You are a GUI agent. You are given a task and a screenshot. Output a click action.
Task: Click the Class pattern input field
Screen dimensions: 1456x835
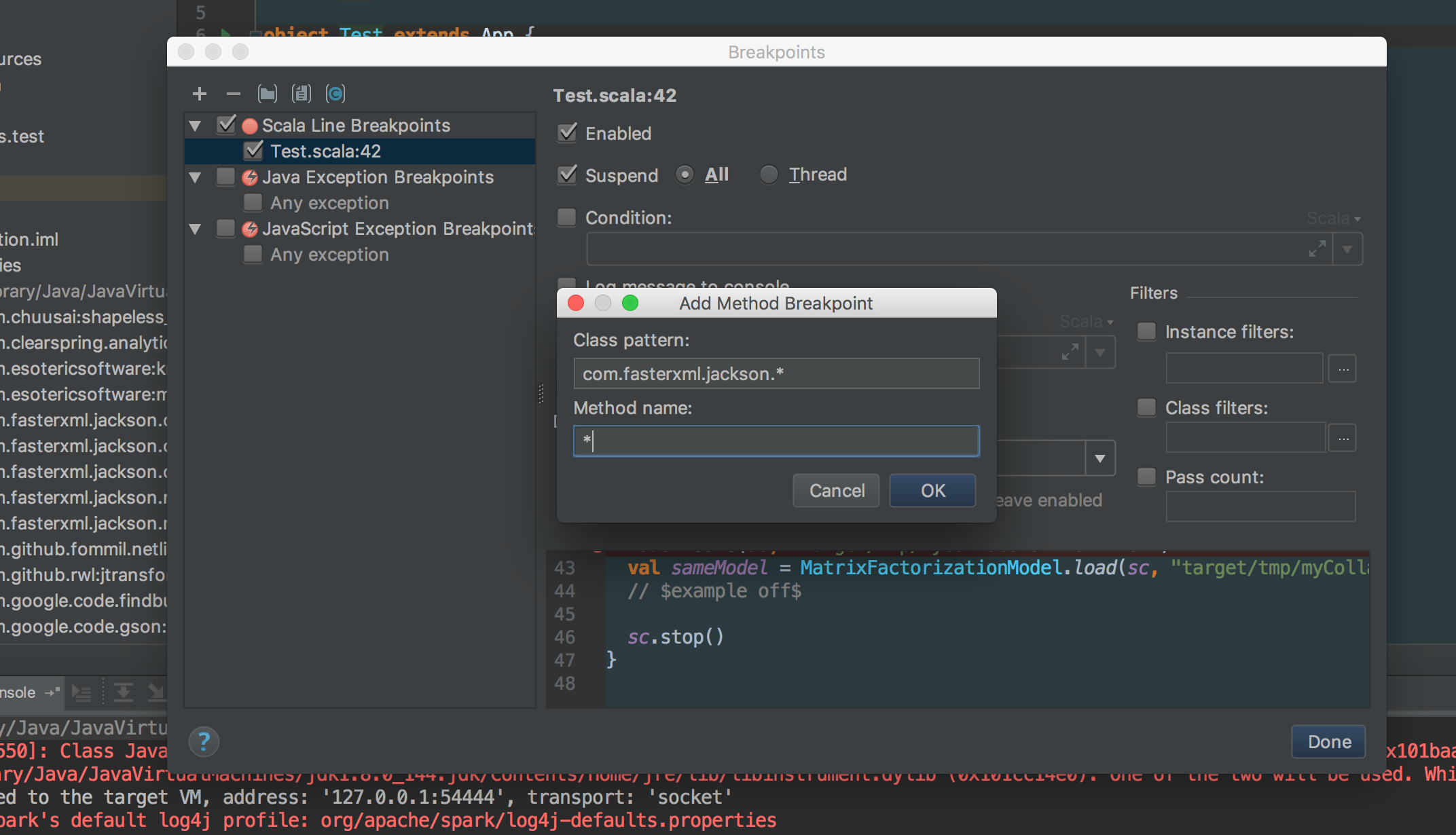[x=776, y=373]
